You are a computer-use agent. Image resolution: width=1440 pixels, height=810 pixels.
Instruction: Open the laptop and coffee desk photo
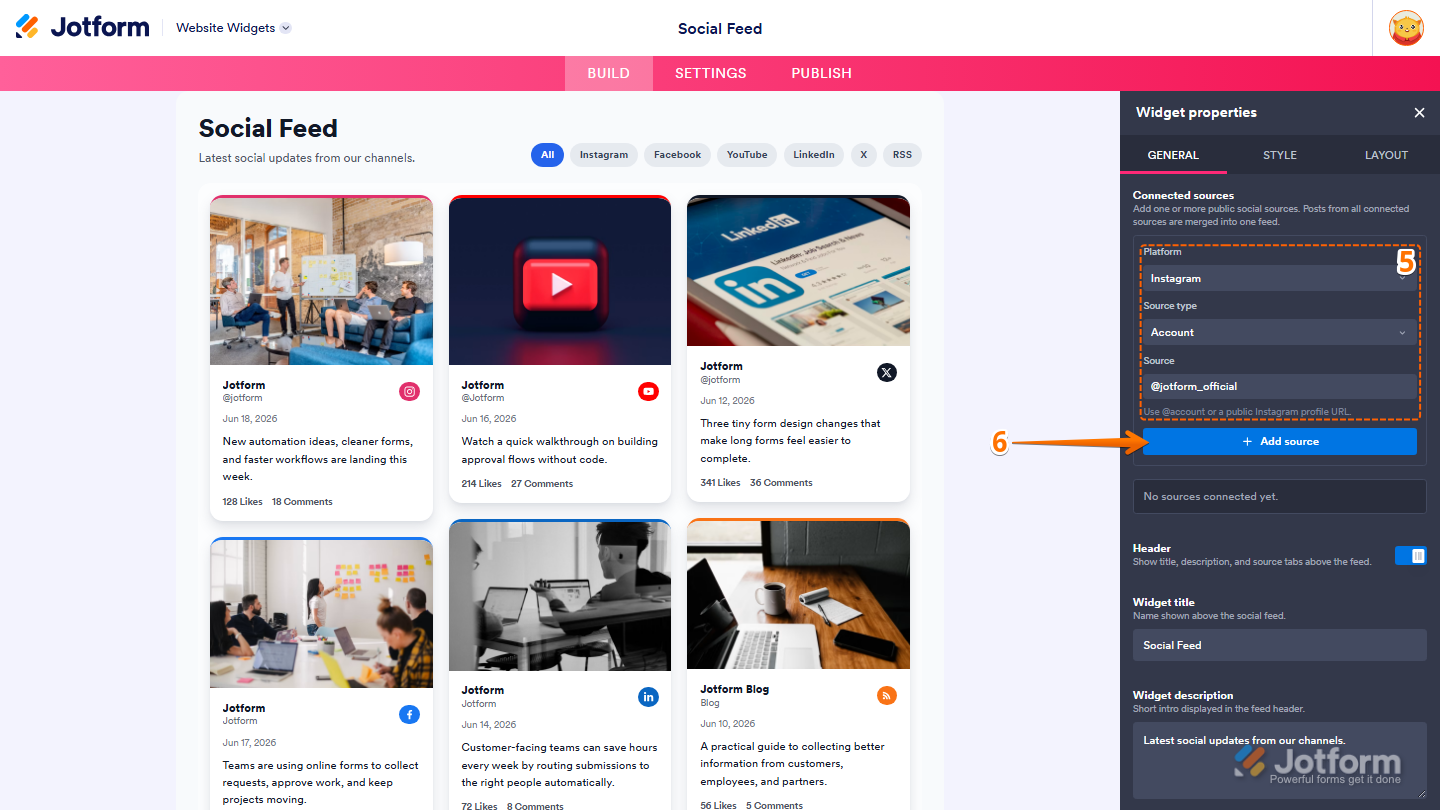[x=798, y=595]
